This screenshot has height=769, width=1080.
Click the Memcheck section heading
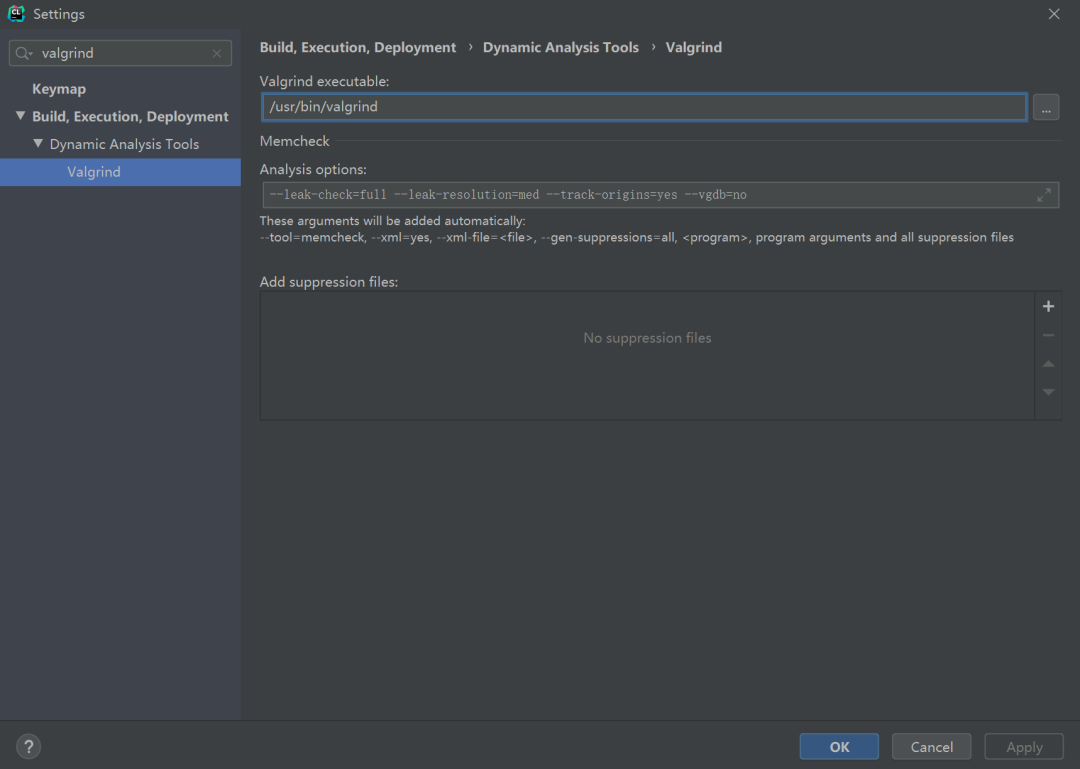(x=294, y=141)
